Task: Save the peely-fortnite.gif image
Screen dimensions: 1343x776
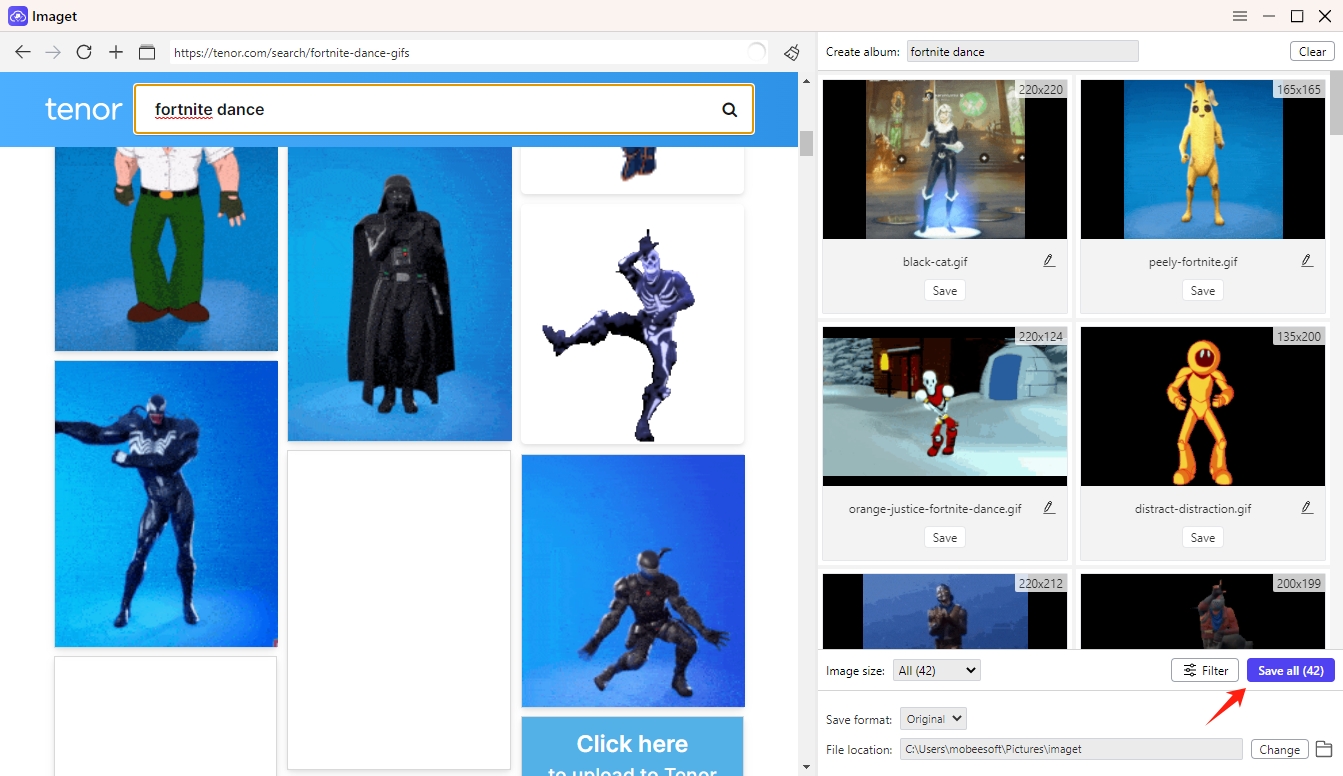Action: [x=1203, y=291]
